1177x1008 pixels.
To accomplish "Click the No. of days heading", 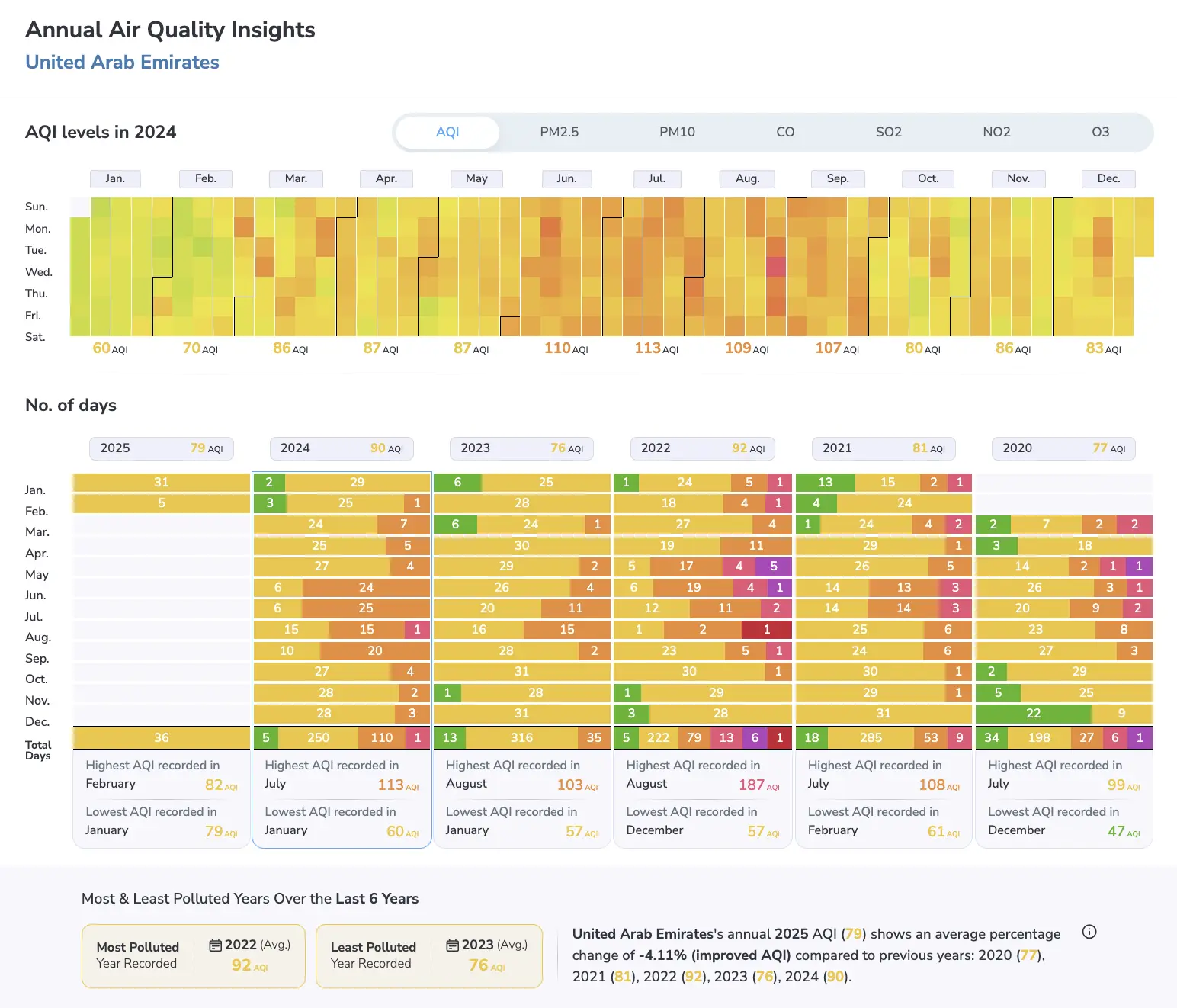I will (x=71, y=405).
